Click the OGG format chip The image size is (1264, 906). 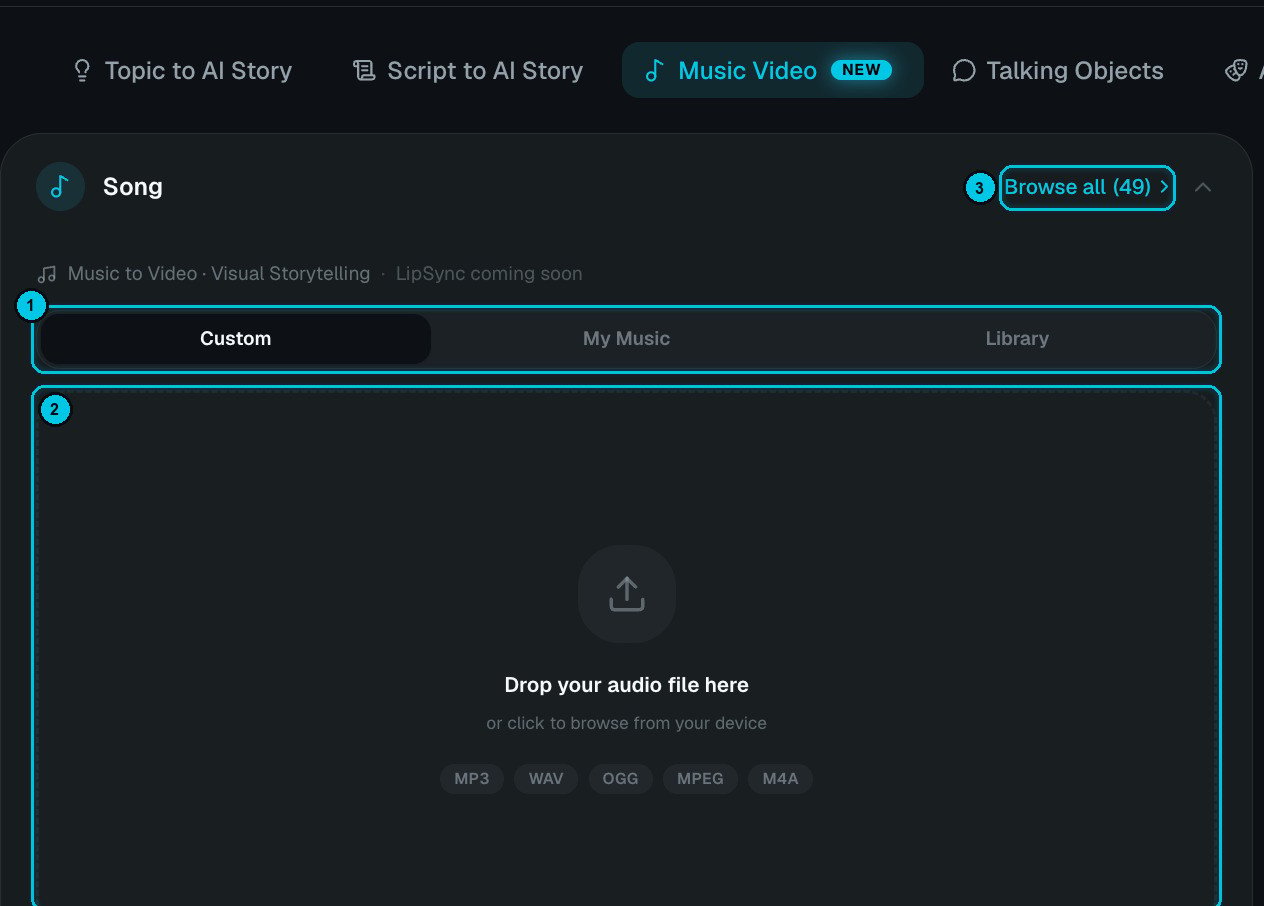point(620,779)
